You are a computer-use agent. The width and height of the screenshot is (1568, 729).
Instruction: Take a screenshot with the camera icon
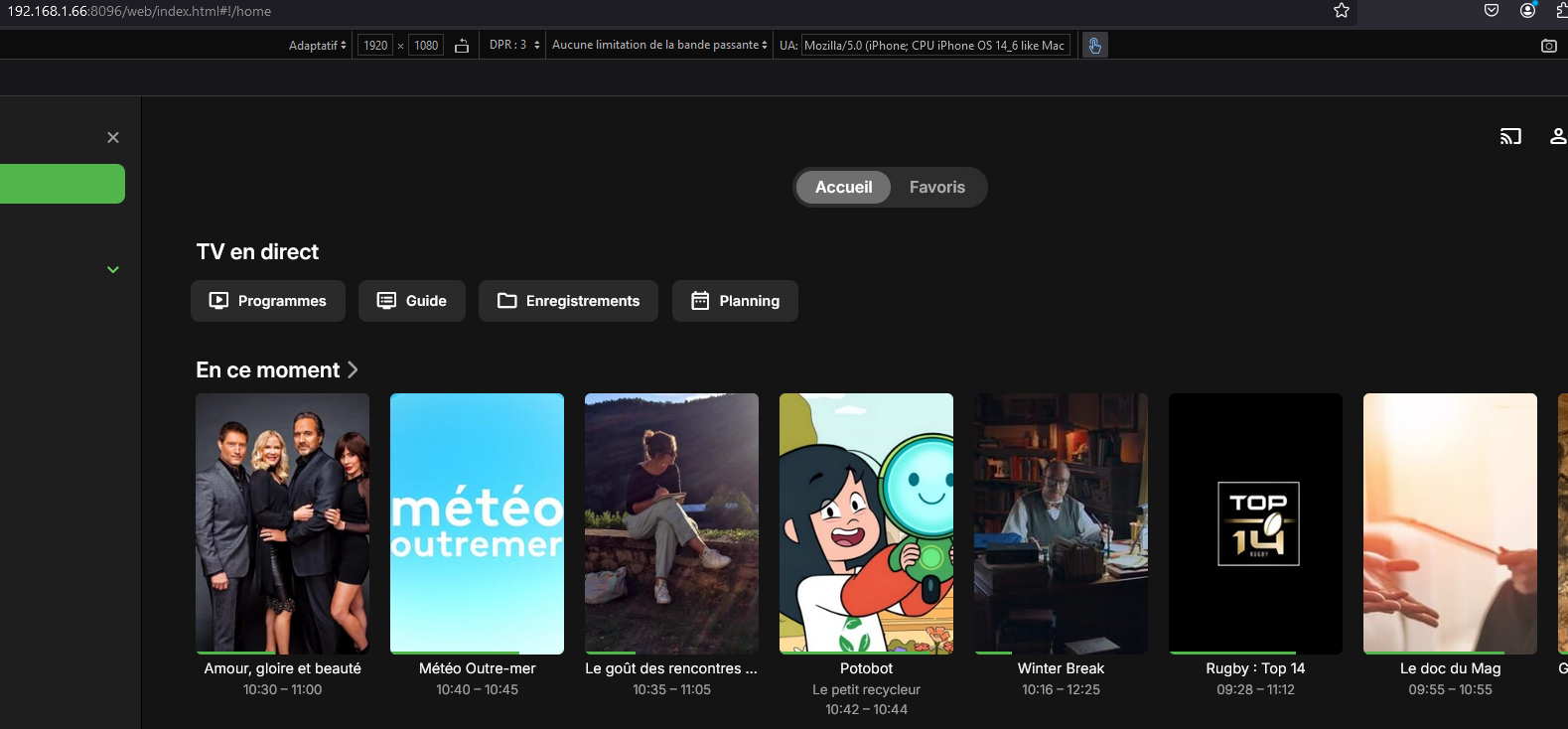[x=1548, y=46]
